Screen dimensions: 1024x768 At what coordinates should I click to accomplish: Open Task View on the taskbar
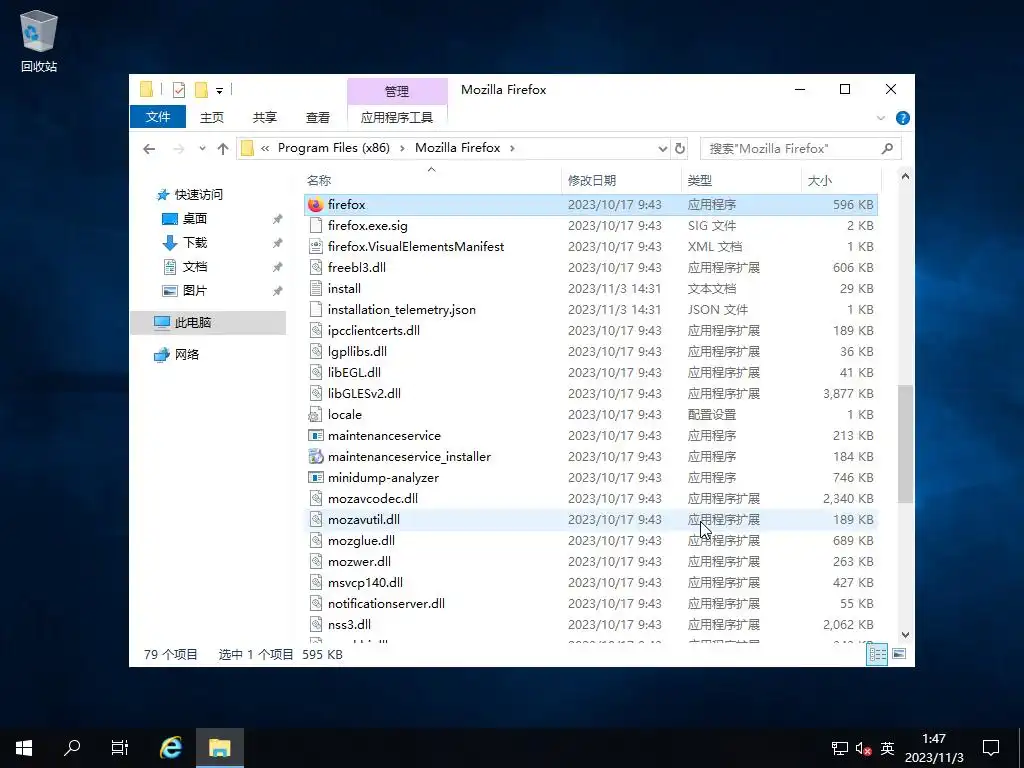[120, 748]
